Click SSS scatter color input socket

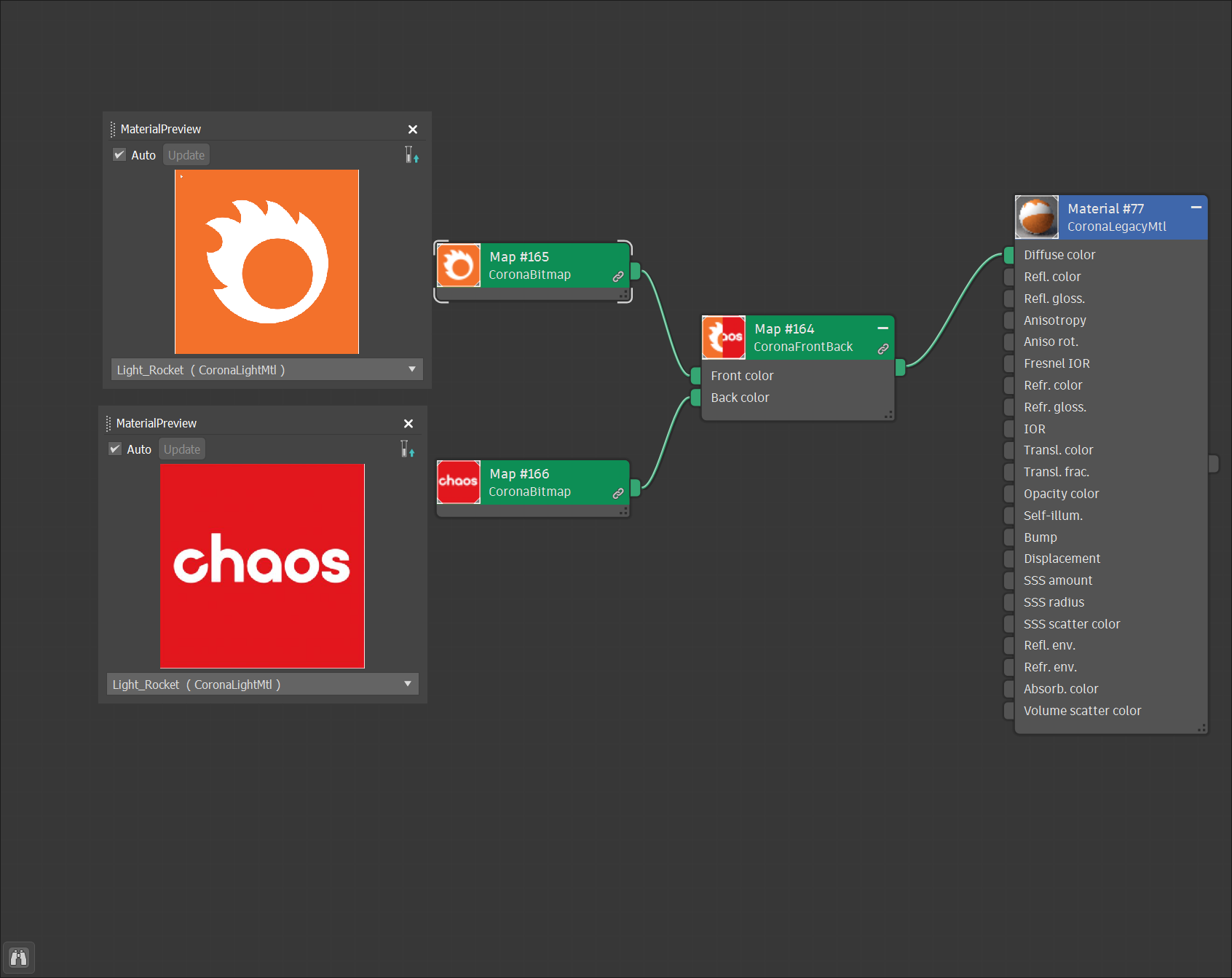pyautogui.click(x=1009, y=624)
